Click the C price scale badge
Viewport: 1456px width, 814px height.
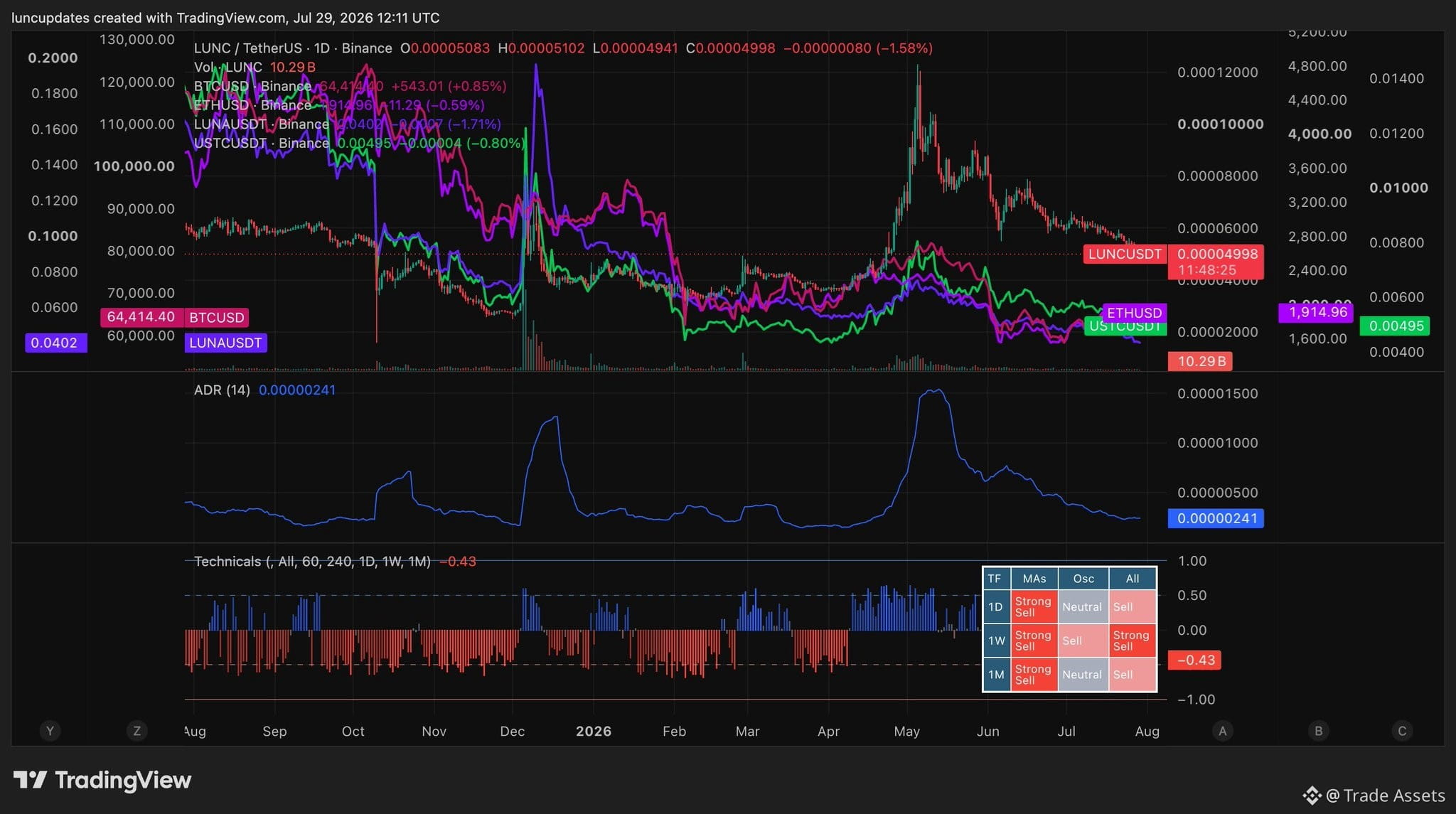[1402, 731]
